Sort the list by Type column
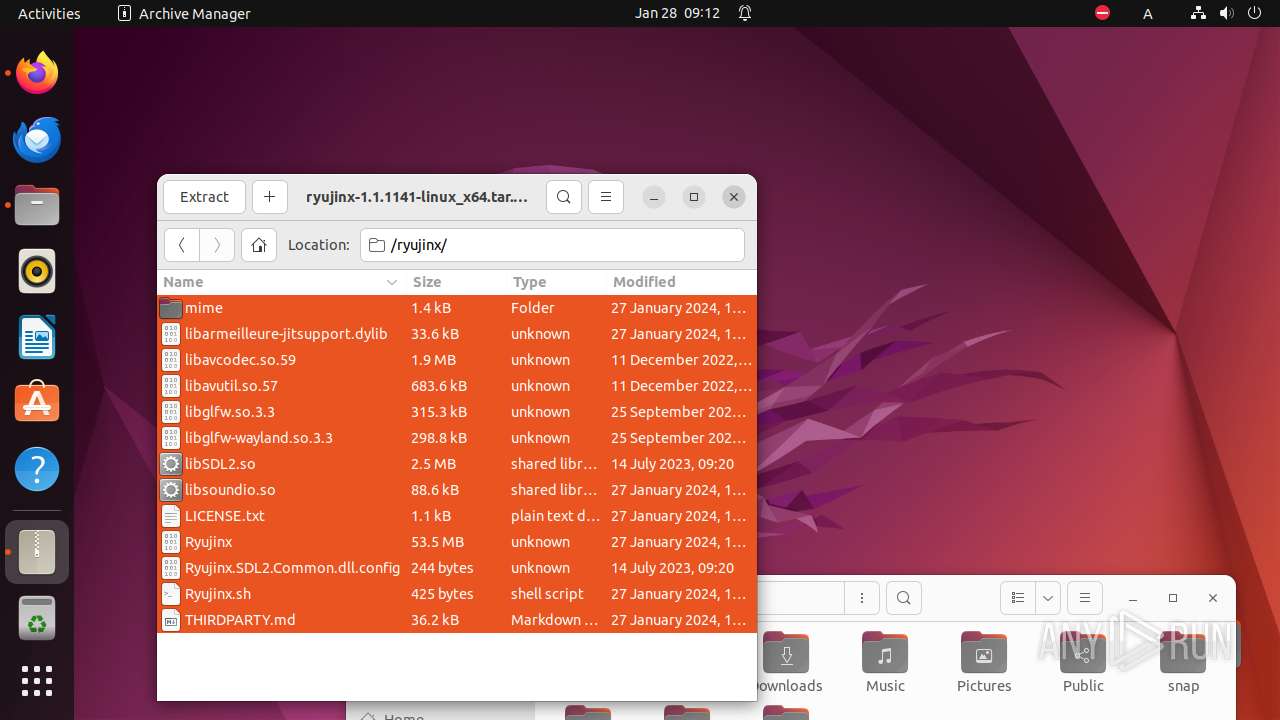 pyautogui.click(x=556, y=282)
